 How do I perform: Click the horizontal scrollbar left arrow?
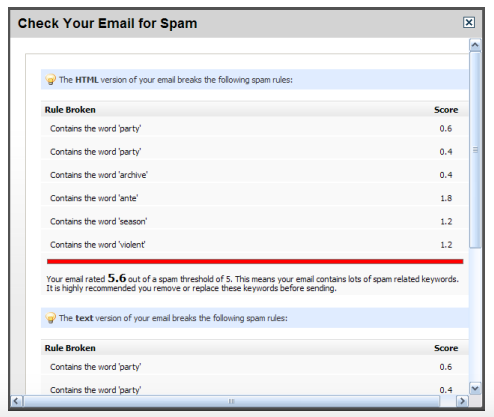click(16, 401)
